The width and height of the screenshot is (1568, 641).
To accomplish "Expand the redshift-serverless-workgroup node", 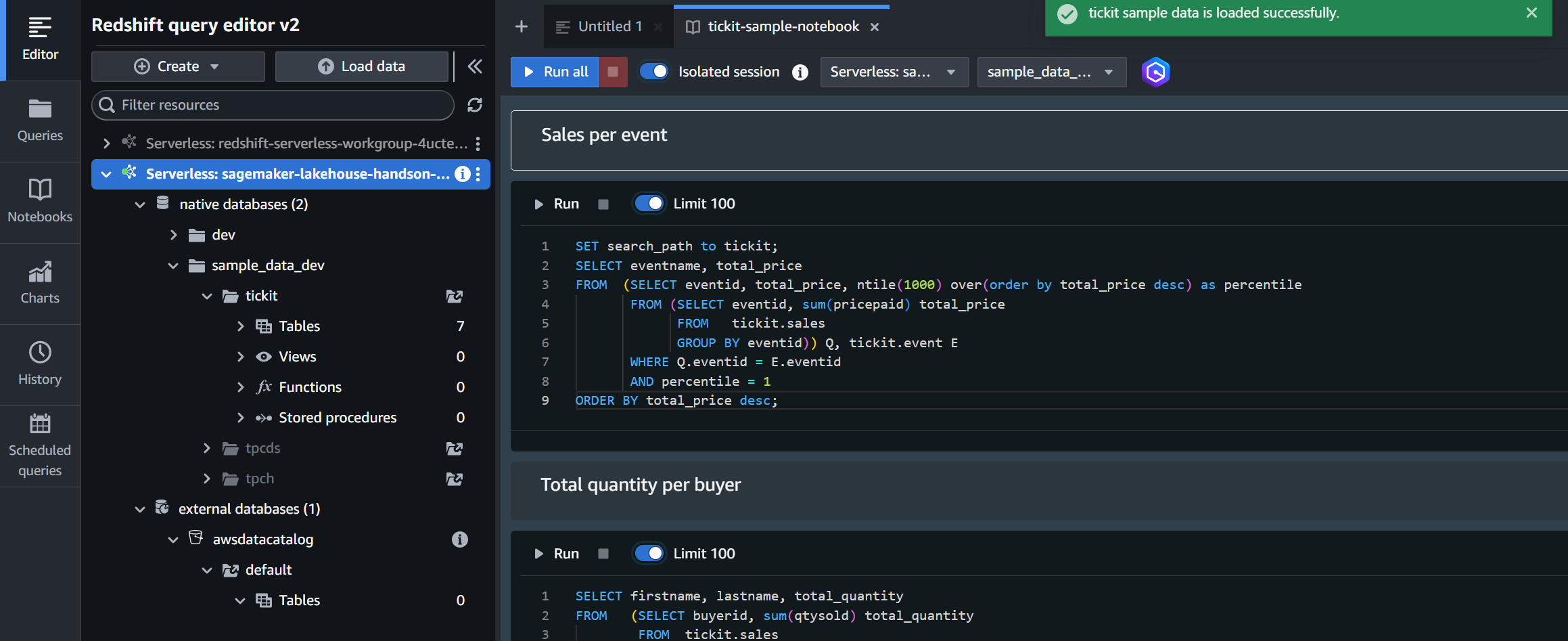I will (x=106, y=143).
